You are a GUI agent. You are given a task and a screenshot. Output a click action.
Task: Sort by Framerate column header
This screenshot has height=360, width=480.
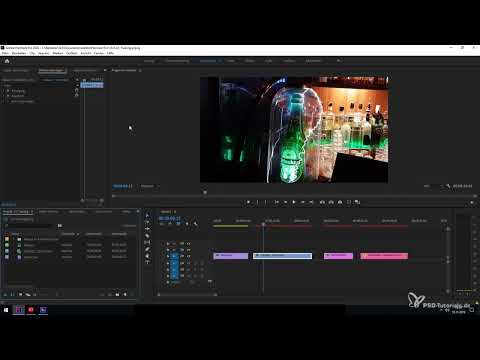click(68, 234)
